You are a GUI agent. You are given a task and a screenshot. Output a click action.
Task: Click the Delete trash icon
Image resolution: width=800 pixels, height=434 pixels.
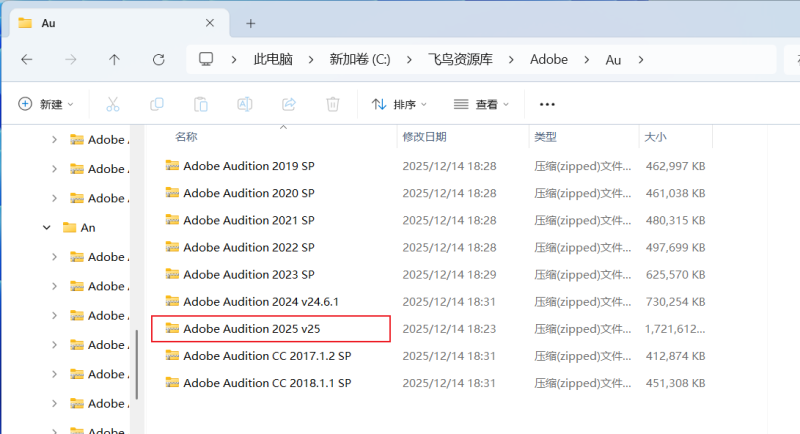point(333,105)
